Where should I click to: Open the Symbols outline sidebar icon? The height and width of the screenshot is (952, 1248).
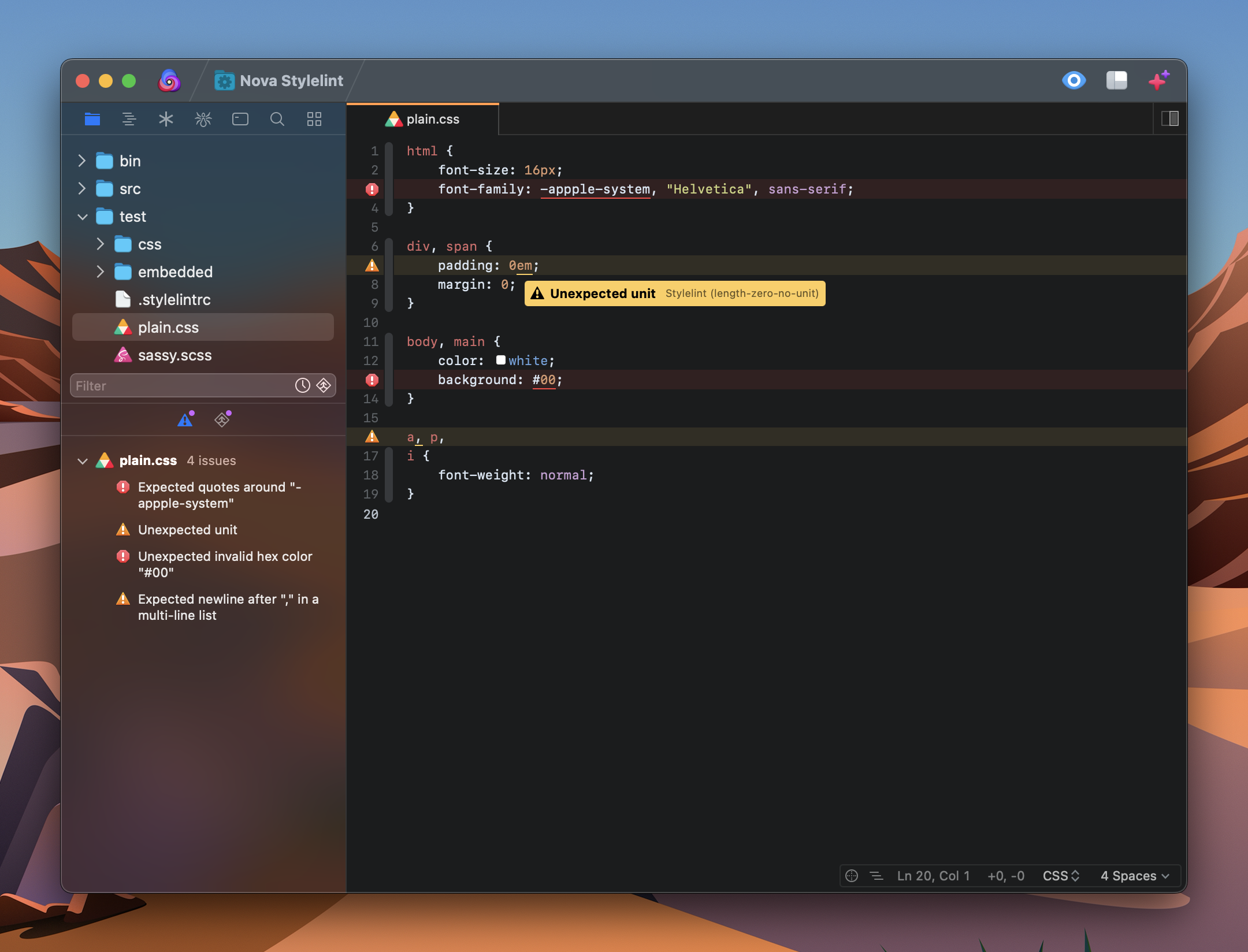pos(129,120)
